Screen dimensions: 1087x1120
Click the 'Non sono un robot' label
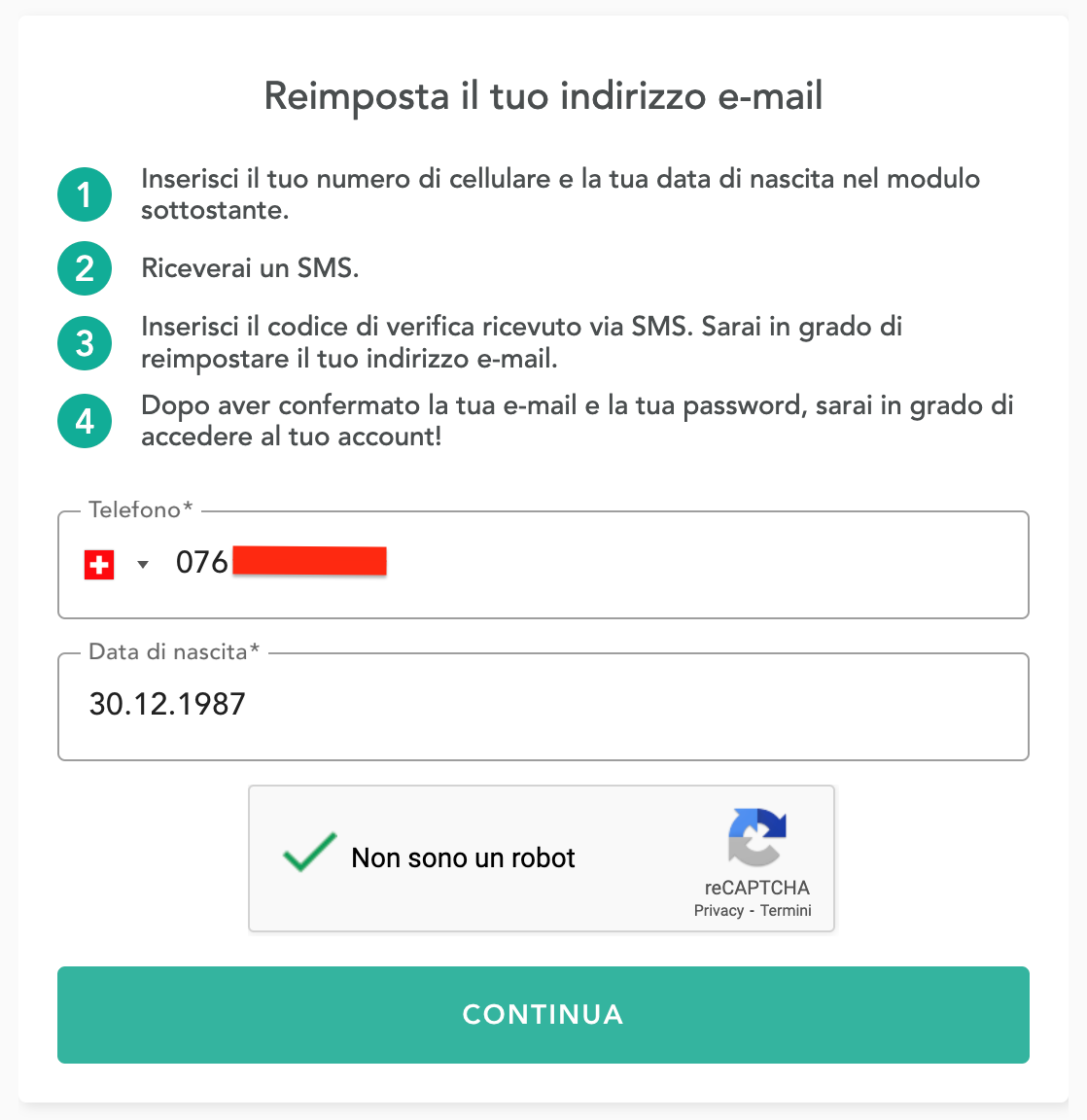(463, 857)
